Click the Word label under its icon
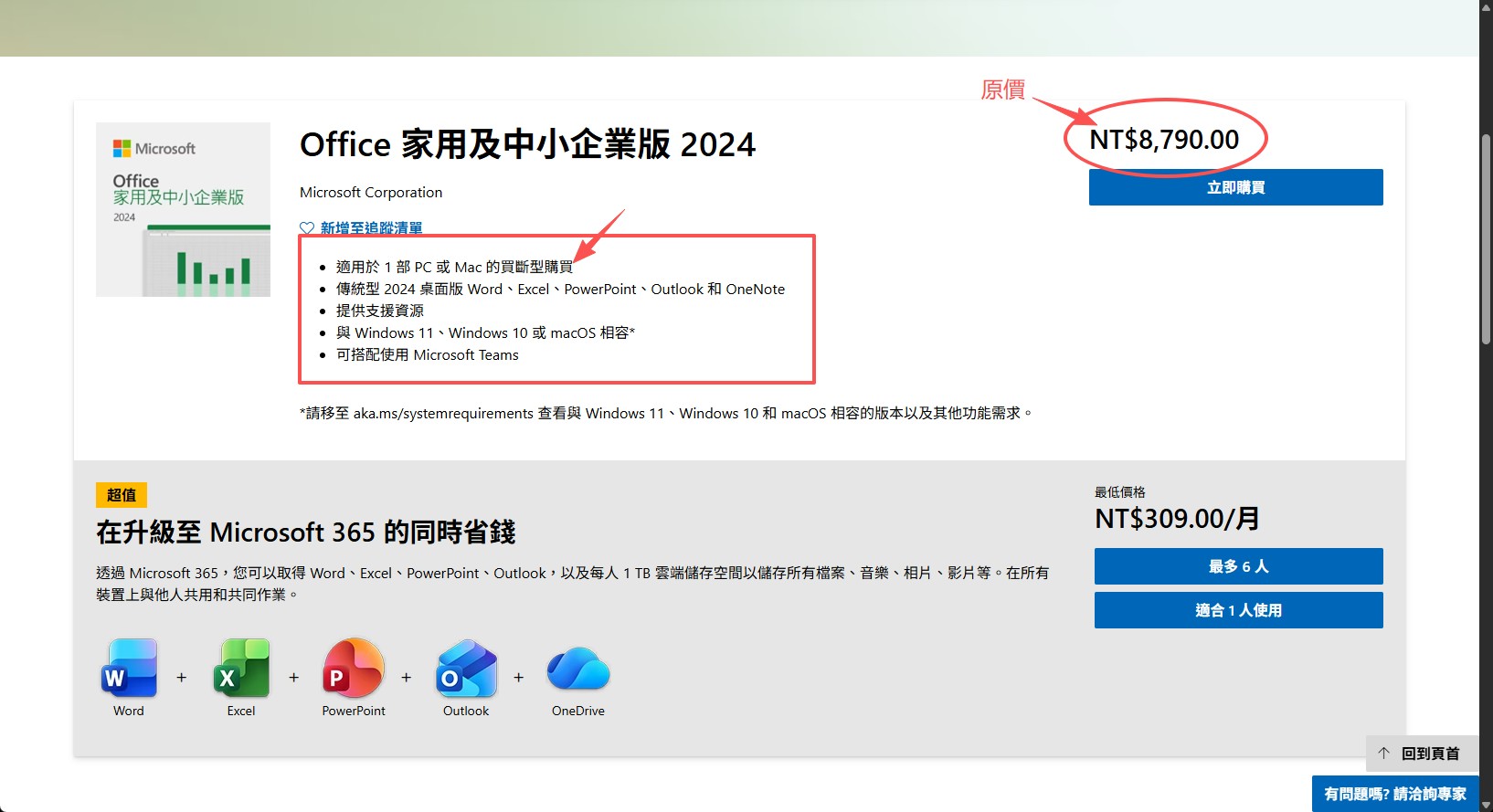Screen dimensions: 1493x812 point(129,711)
